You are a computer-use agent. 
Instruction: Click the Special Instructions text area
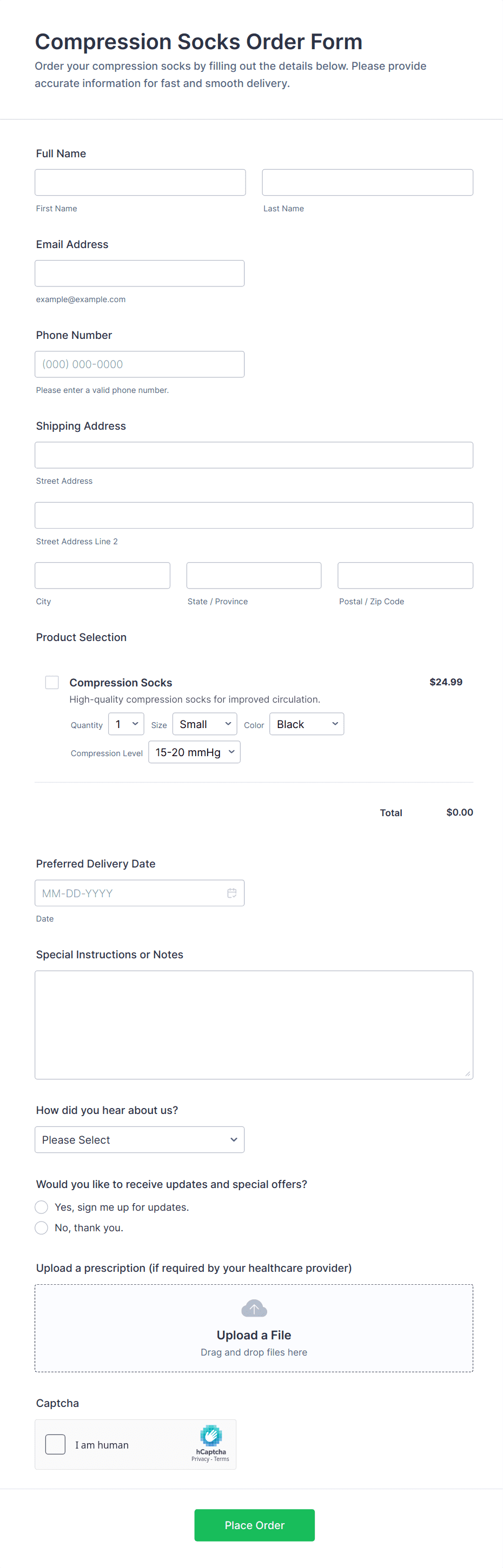(254, 1024)
